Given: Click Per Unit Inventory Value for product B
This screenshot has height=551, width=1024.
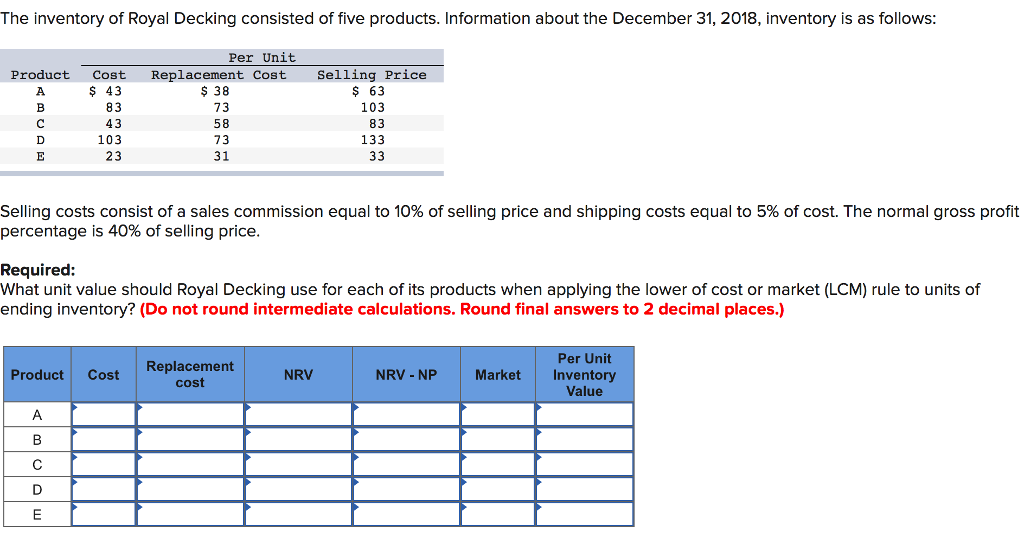Looking at the screenshot, I should point(585,440).
